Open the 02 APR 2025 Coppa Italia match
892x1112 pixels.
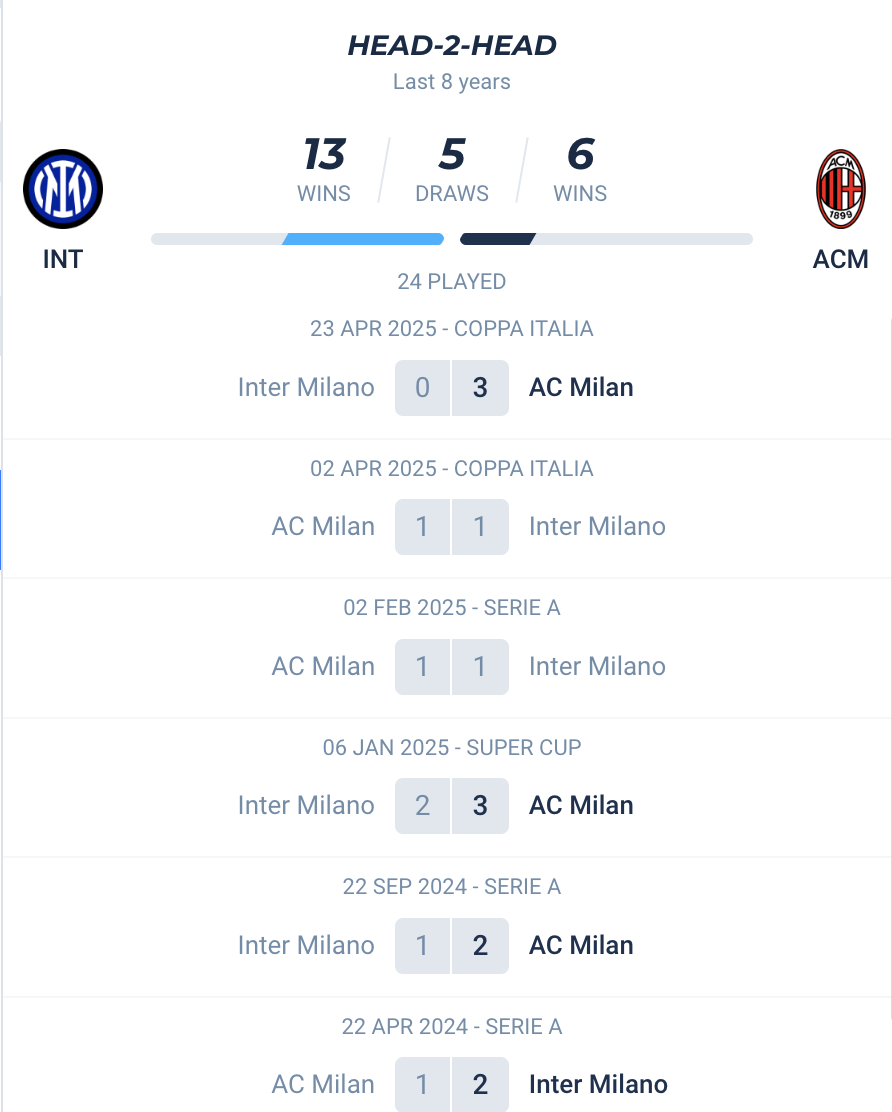click(447, 509)
